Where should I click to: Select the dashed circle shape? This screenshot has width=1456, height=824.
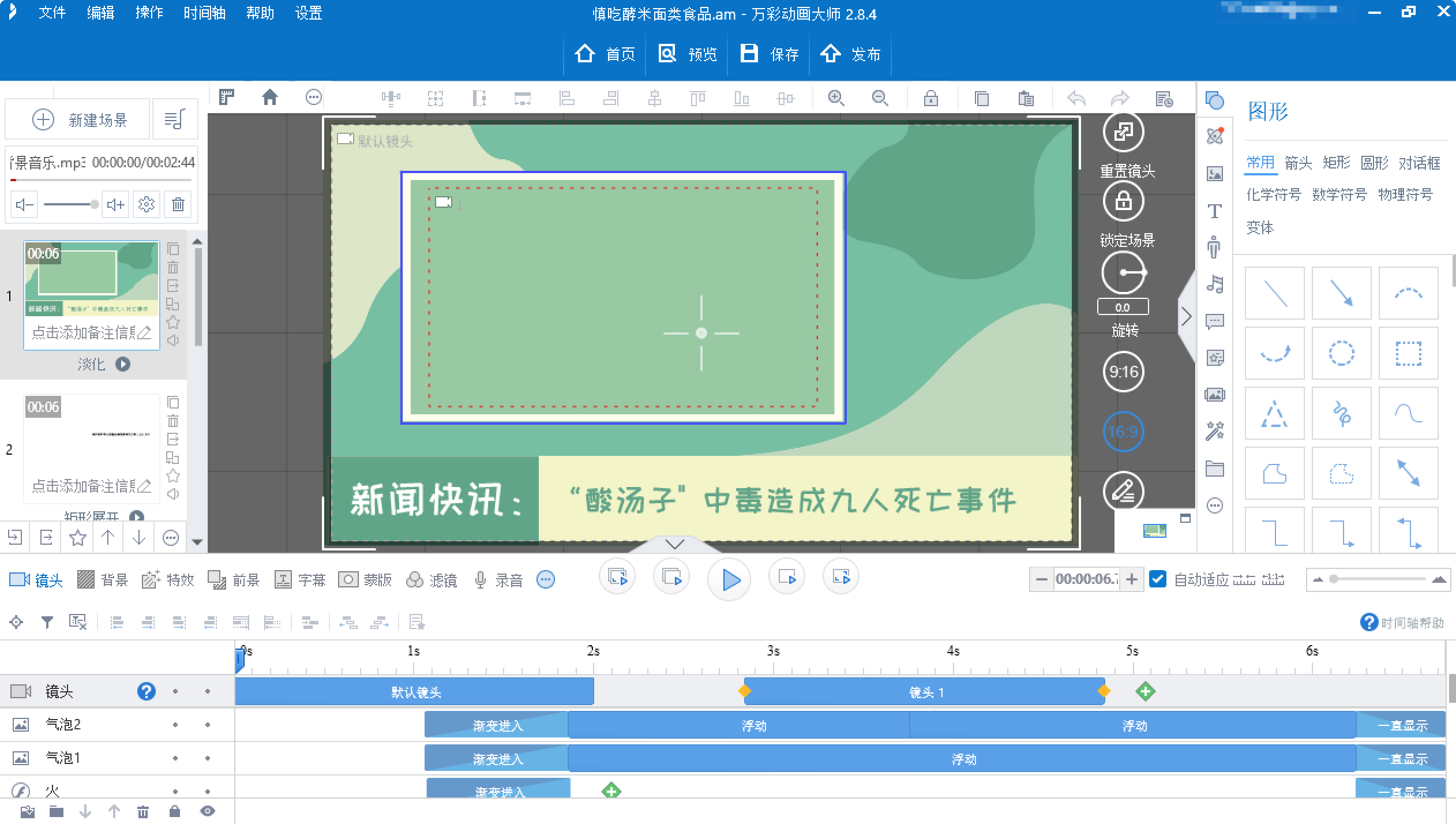tap(1342, 353)
